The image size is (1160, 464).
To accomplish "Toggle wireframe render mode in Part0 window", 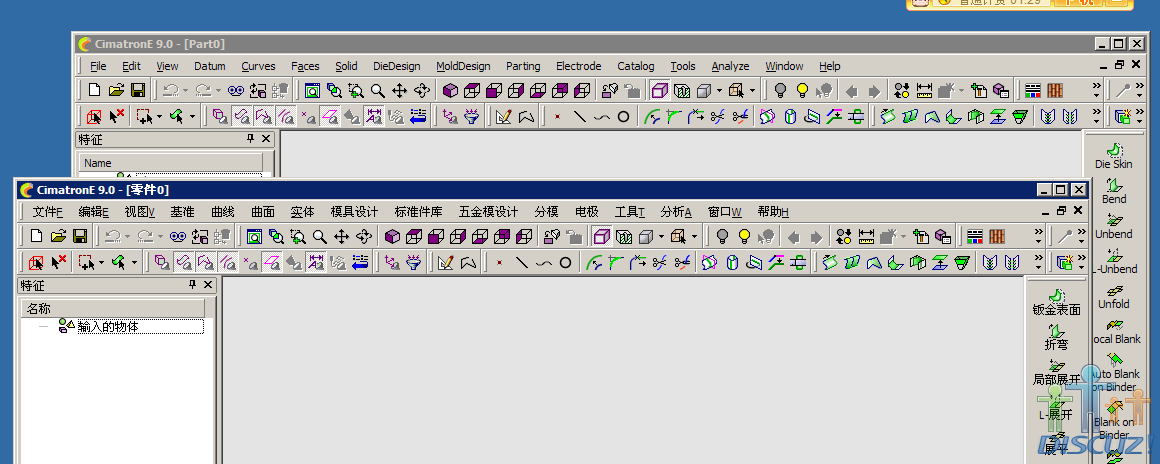I will point(660,90).
